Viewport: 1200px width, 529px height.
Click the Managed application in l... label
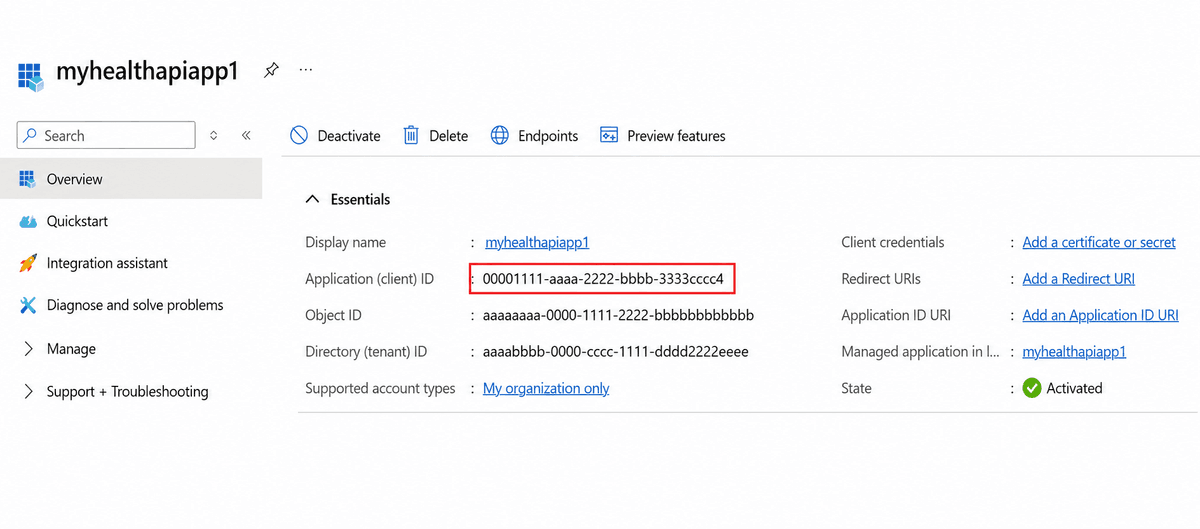pyautogui.click(x=921, y=352)
